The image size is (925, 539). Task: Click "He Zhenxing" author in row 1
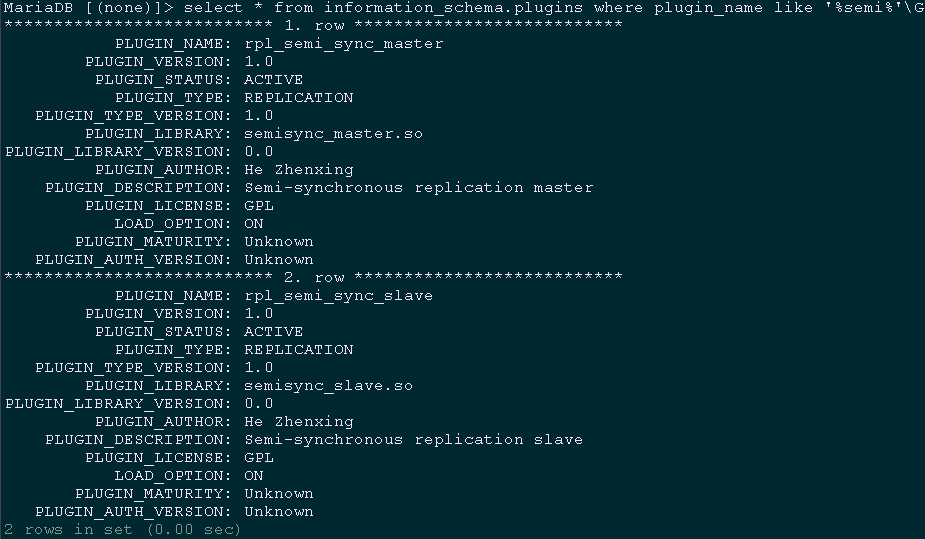click(298, 170)
